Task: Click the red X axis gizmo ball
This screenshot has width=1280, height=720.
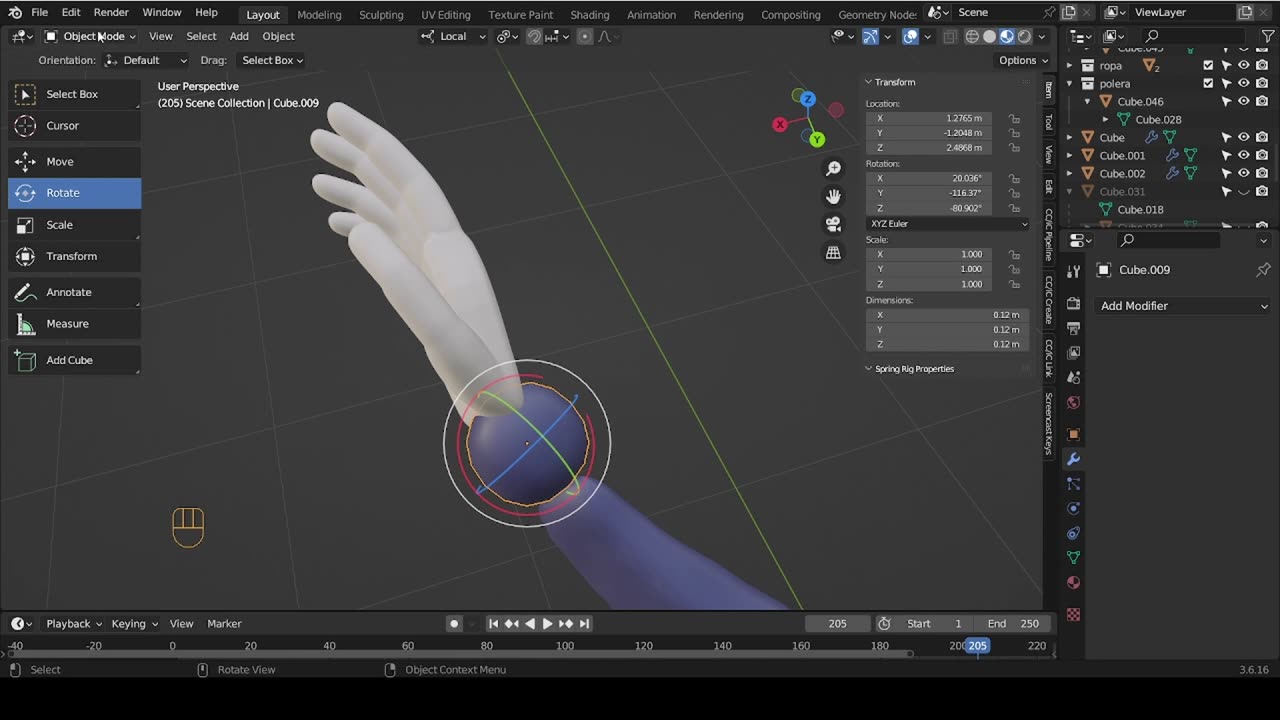Action: pyautogui.click(x=780, y=125)
